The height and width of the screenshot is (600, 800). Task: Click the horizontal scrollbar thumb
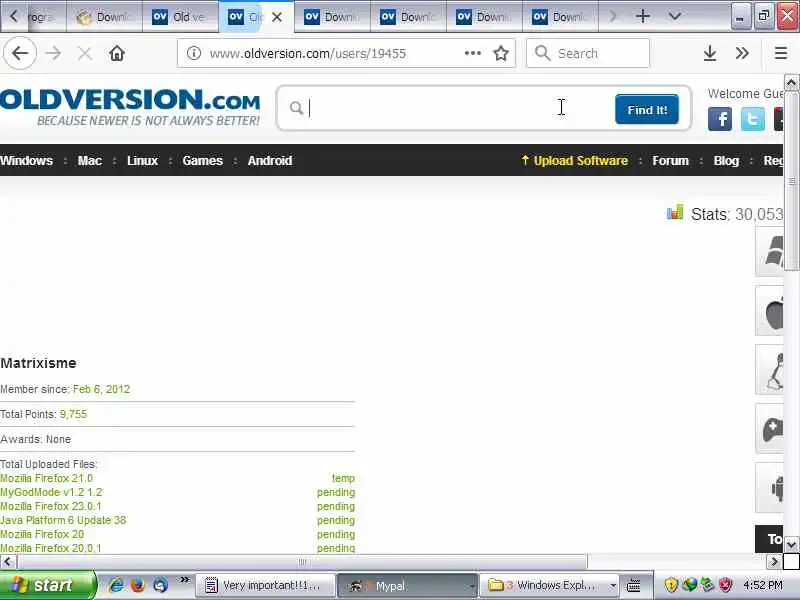click(302, 562)
